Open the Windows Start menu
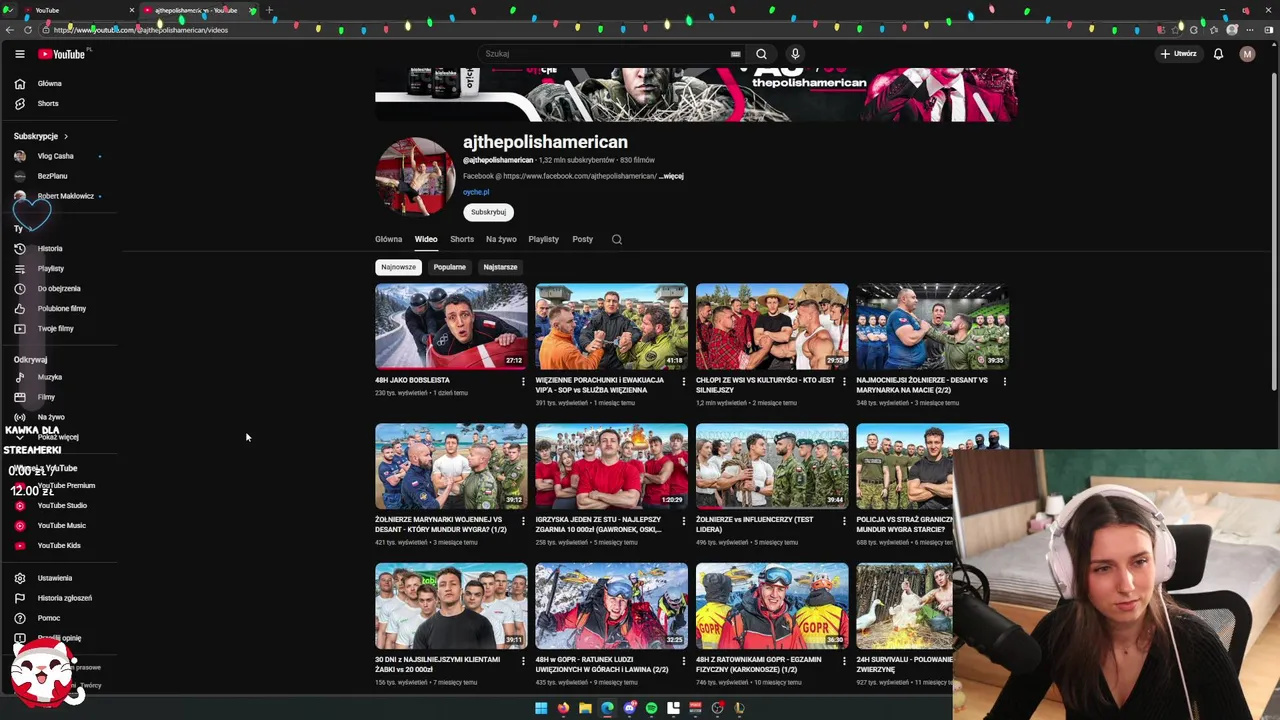This screenshot has height=720, width=1280. (x=541, y=708)
